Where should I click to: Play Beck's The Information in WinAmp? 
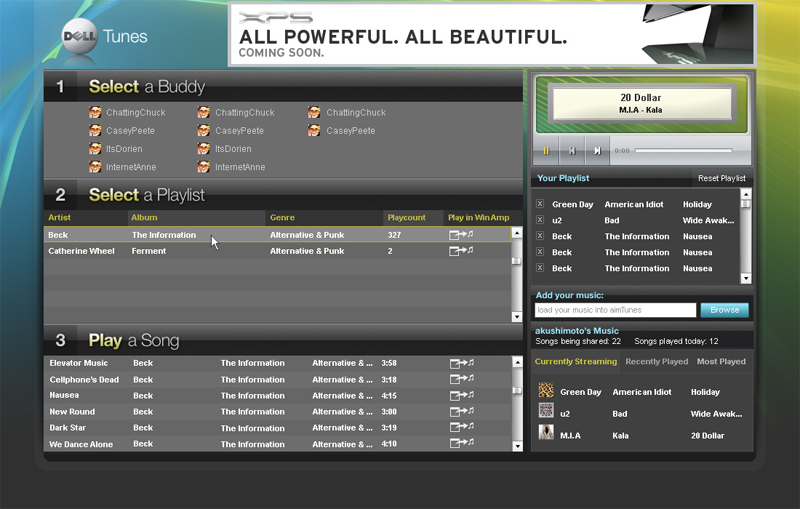[461, 235]
